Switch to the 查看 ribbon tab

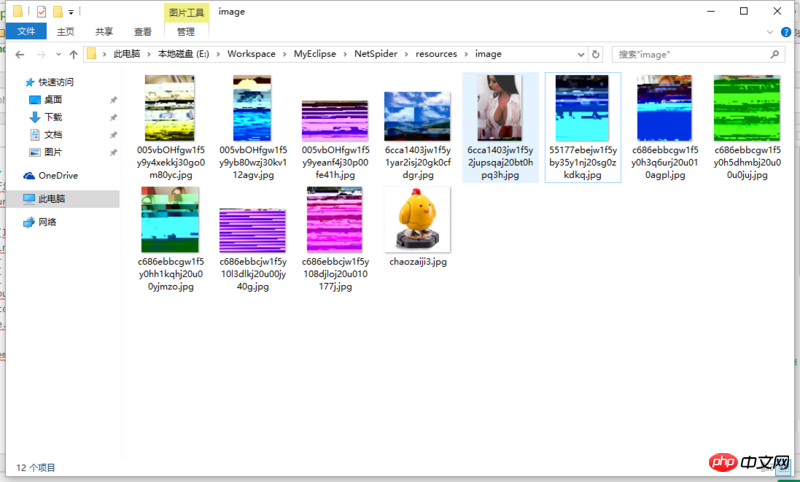click(x=143, y=32)
